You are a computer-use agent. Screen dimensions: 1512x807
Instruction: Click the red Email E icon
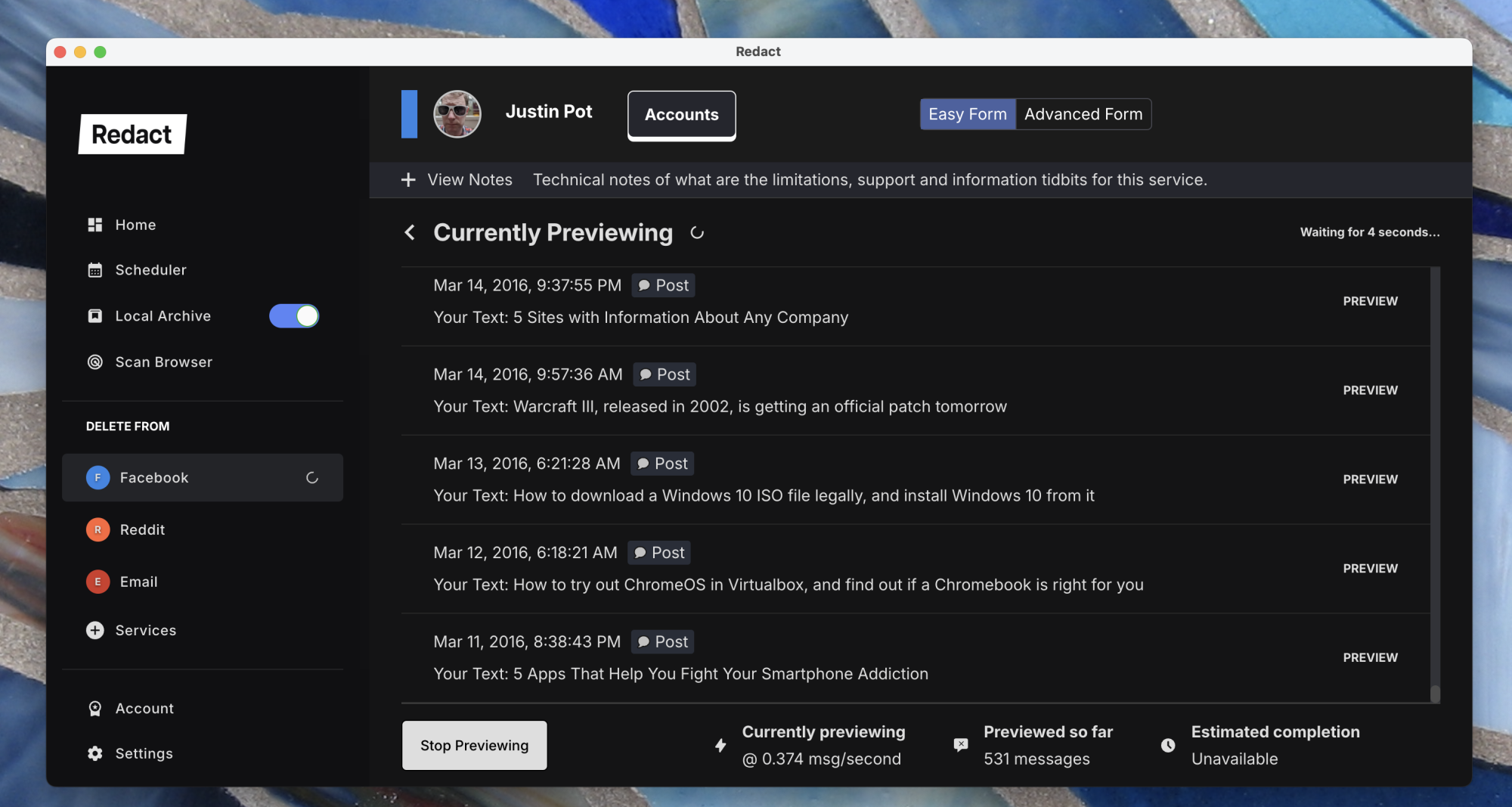click(98, 582)
